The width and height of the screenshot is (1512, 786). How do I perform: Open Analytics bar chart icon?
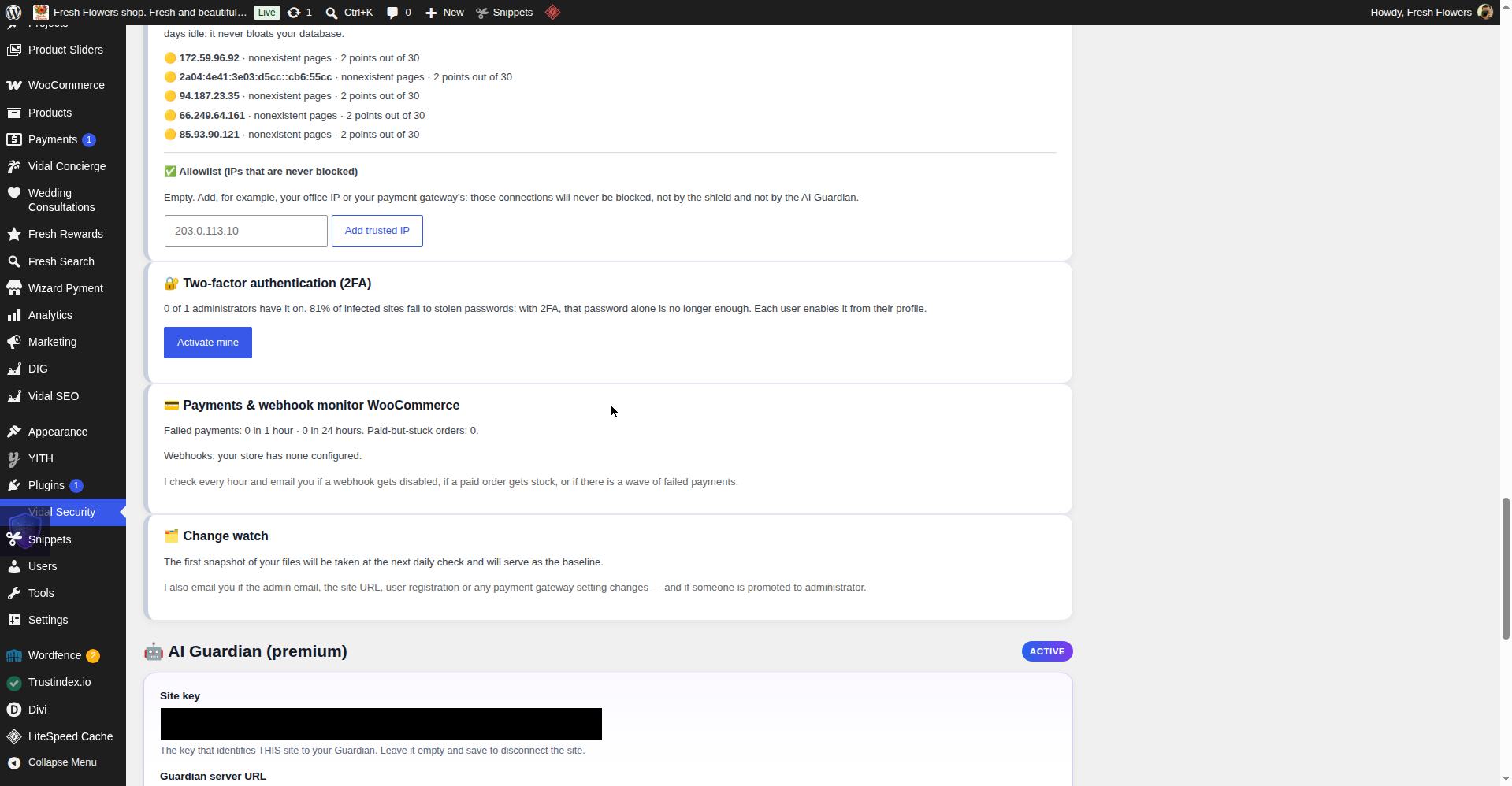[14, 315]
